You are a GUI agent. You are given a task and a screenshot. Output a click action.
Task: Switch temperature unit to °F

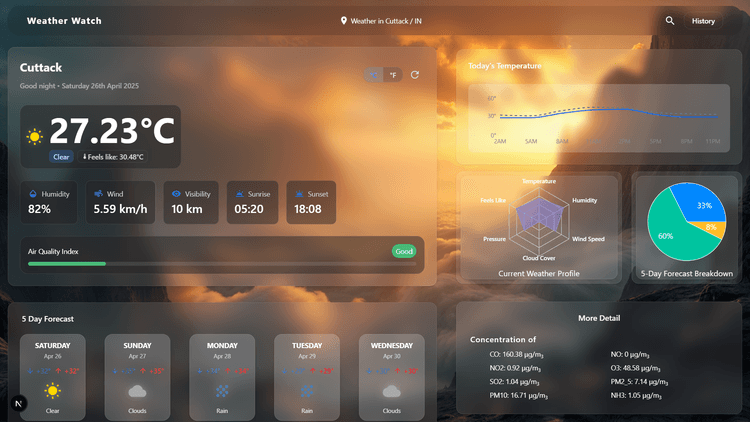(394, 75)
